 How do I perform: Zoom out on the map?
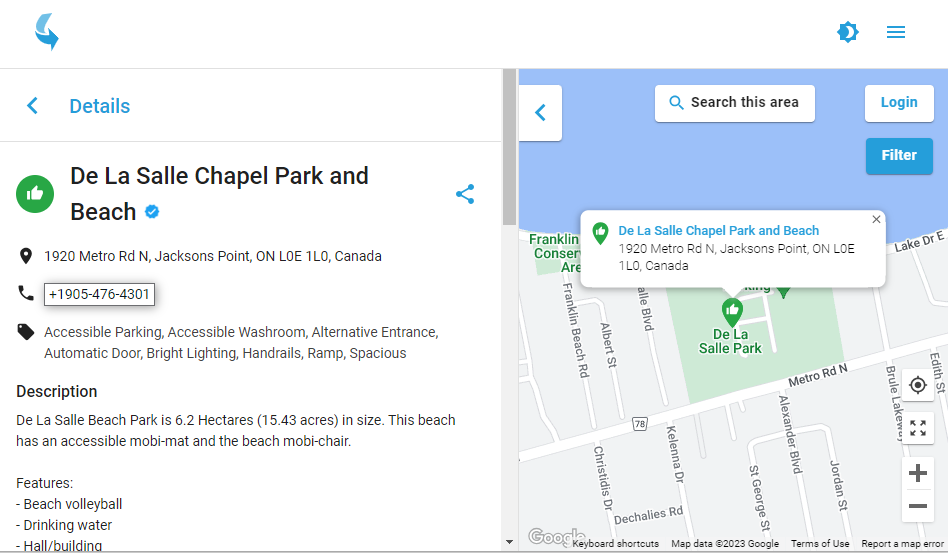coord(917,506)
